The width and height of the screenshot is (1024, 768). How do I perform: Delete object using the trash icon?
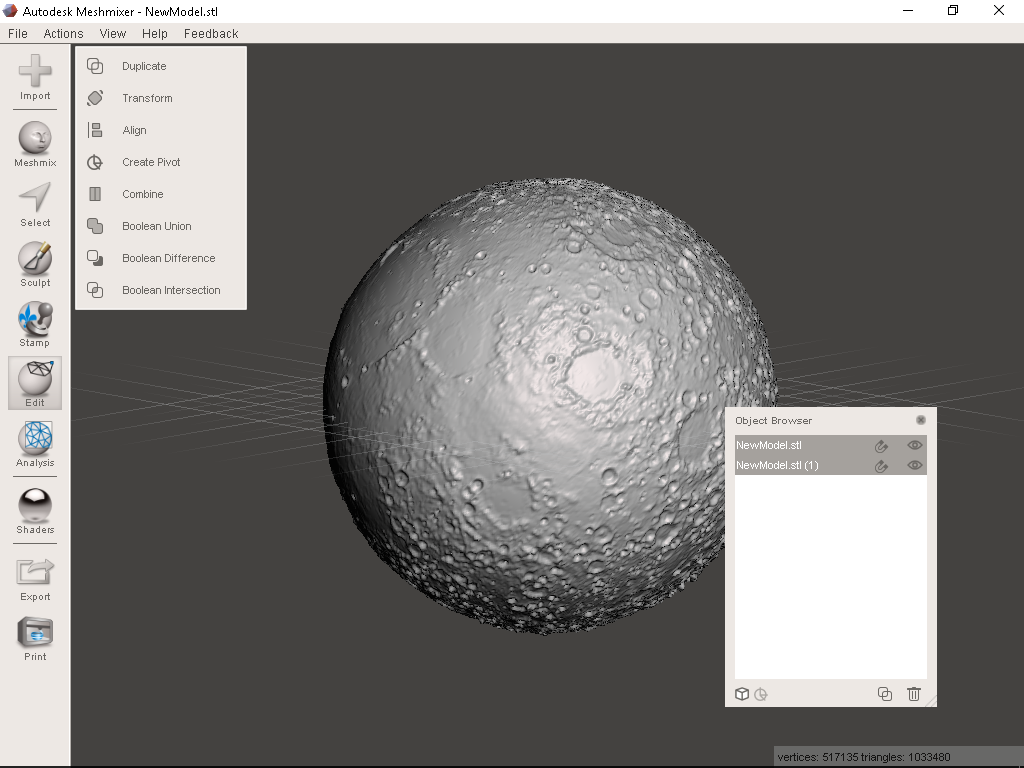tap(913, 694)
